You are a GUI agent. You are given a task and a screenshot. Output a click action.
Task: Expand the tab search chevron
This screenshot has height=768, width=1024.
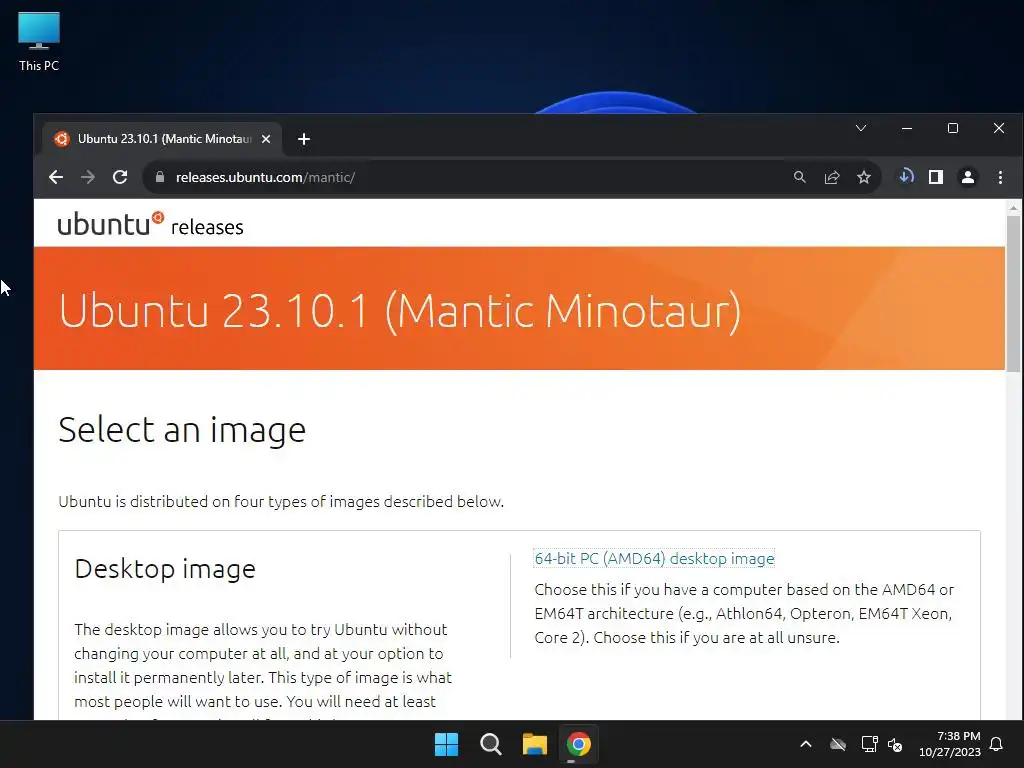(861, 128)
